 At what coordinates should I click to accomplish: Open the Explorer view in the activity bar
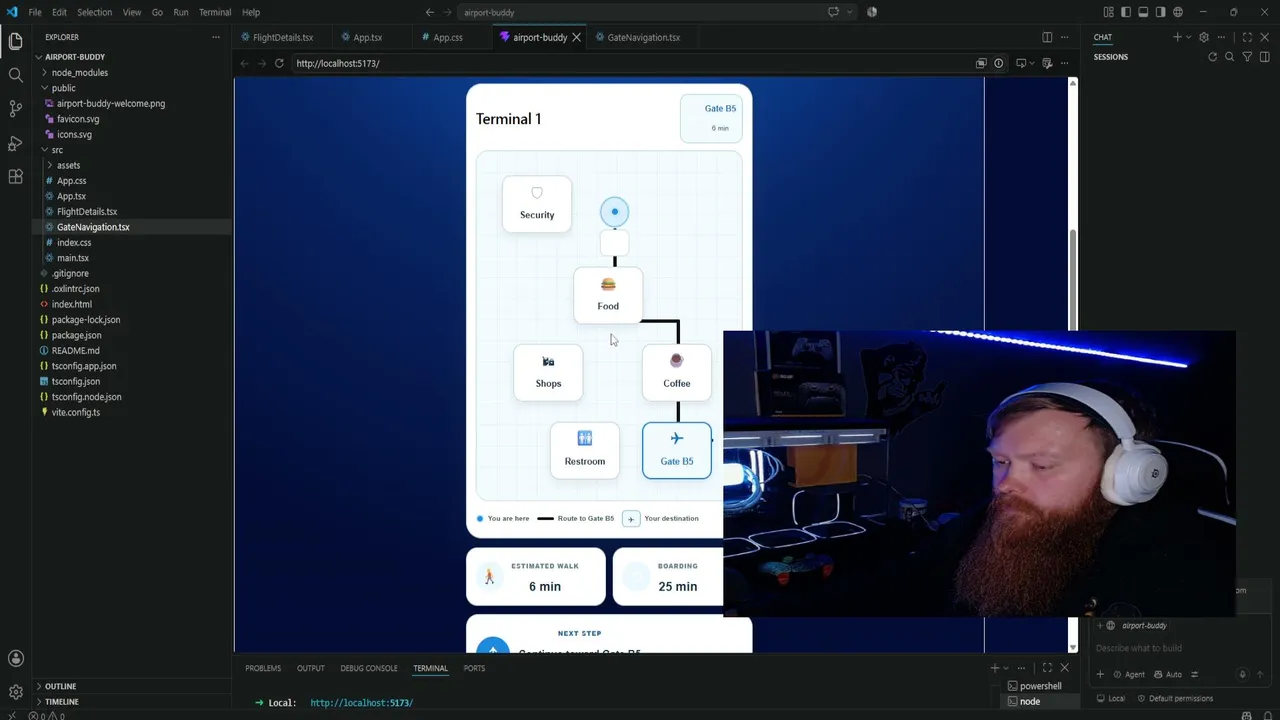pos(15,41)
